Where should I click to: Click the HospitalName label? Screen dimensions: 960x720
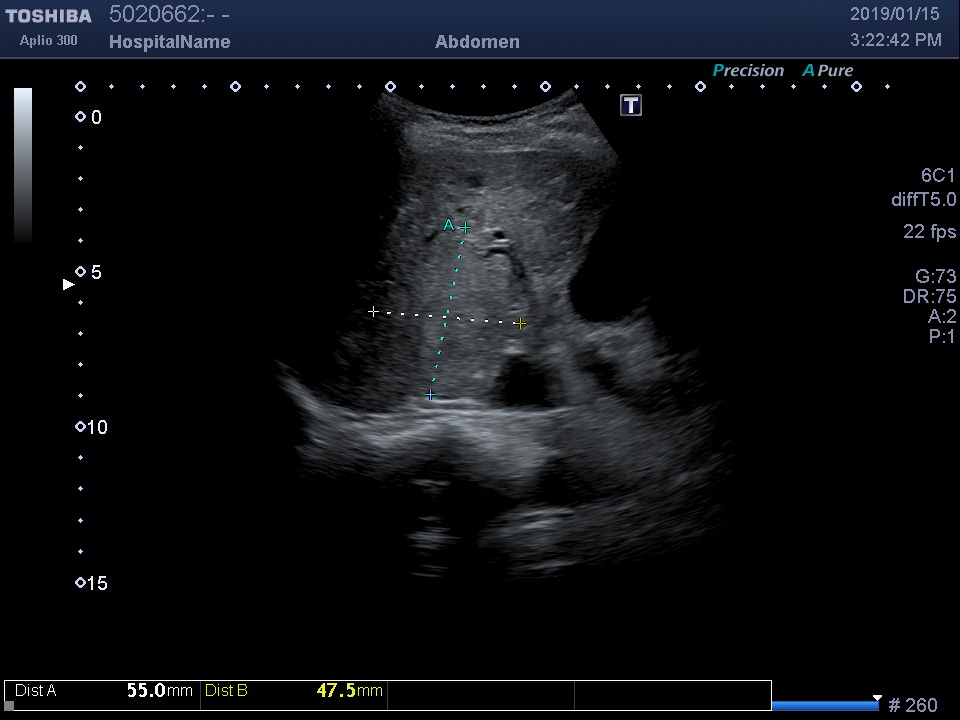[x=169, y=42]
